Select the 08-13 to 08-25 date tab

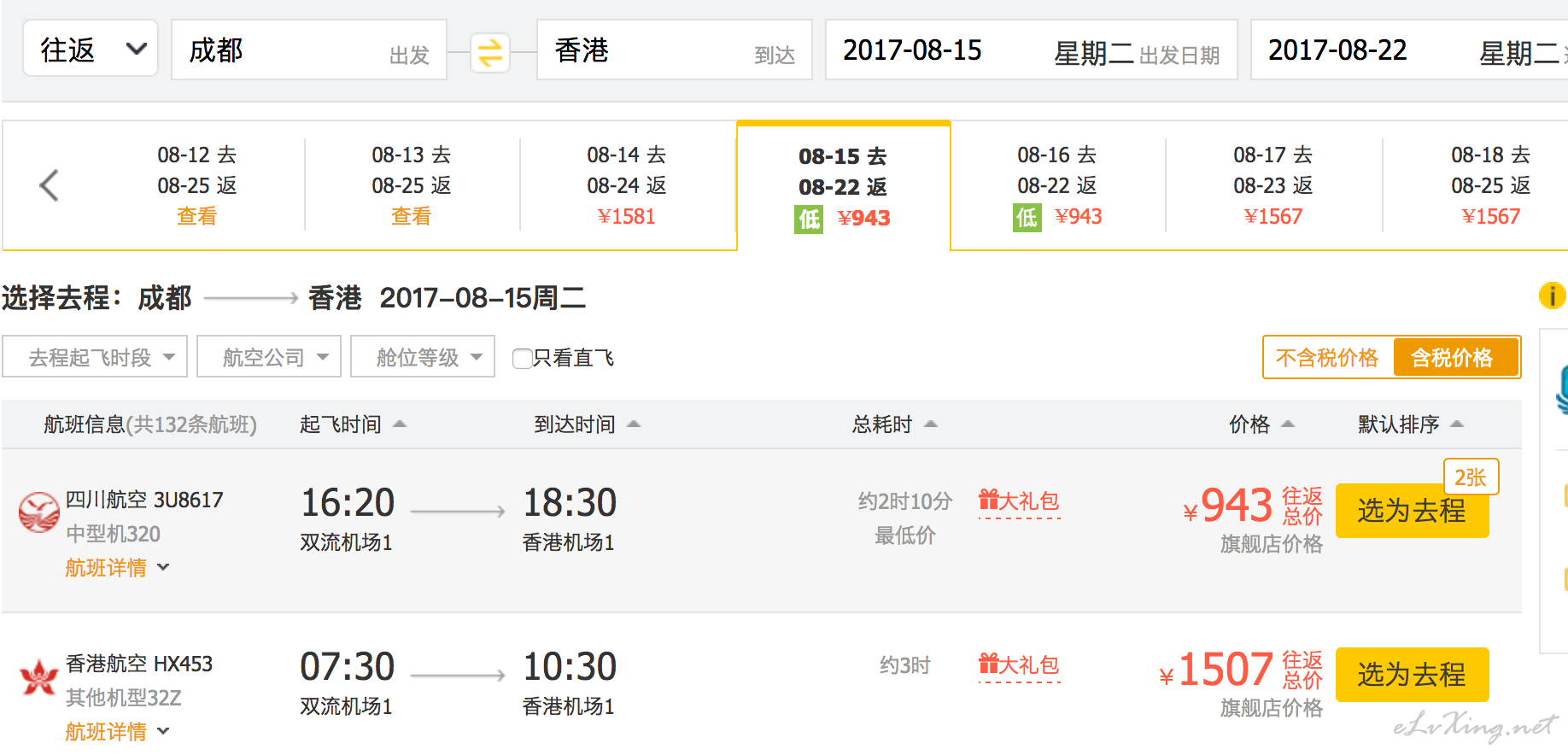tap(412, 185)
